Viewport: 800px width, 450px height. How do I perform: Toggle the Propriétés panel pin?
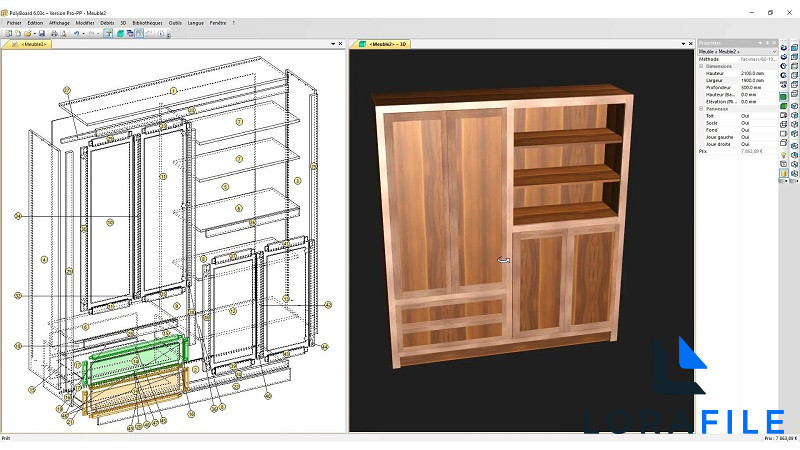767,43
